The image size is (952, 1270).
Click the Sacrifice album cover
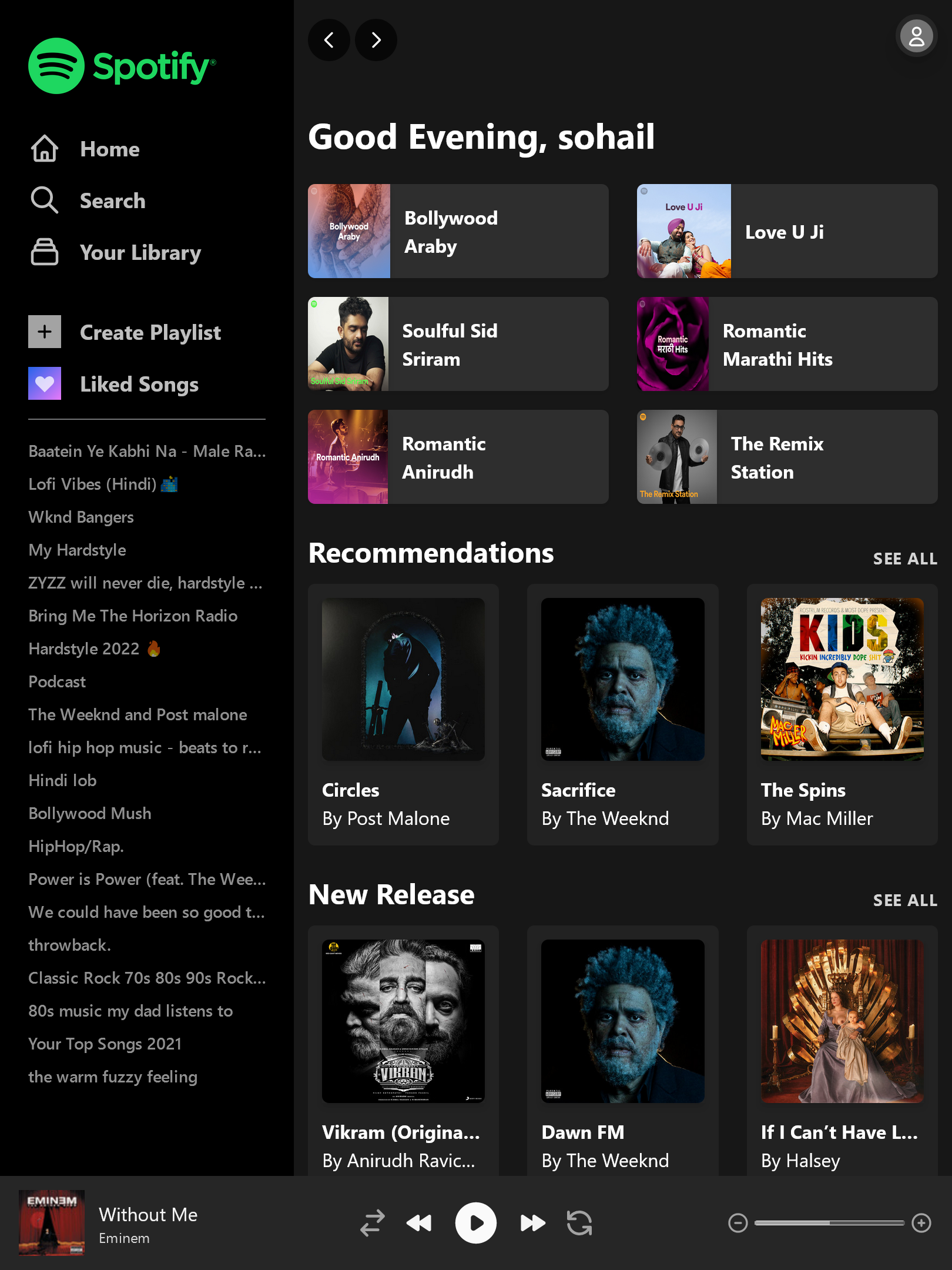click(623, 680)
